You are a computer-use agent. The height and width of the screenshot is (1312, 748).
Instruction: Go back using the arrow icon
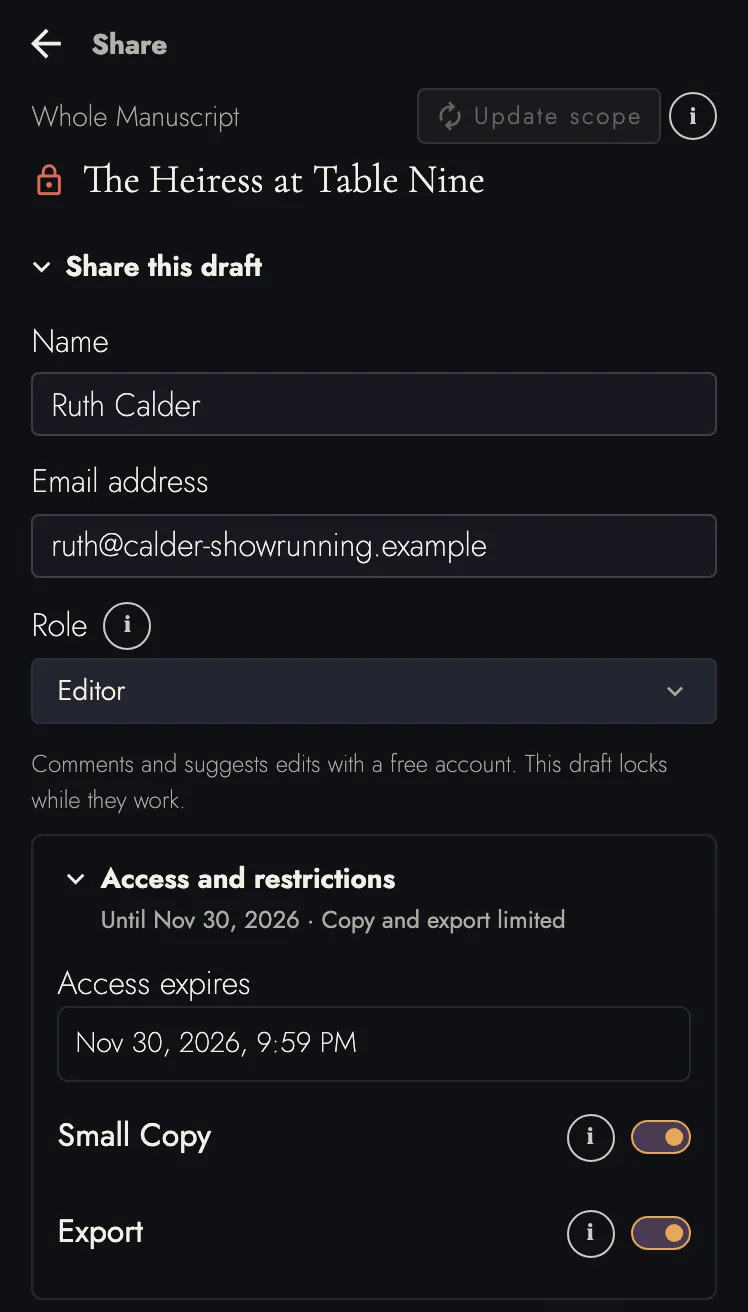46,44
